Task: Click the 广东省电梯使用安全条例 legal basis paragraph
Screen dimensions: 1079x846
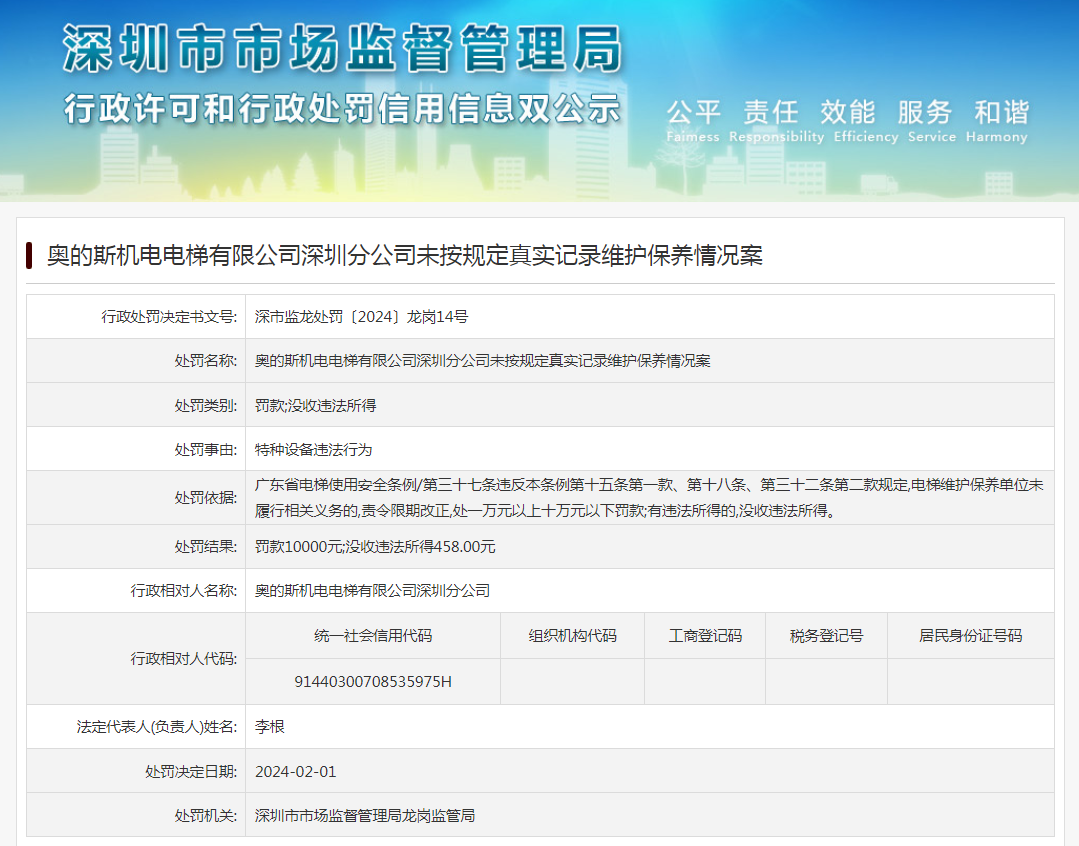Action: [x=649, y=498]
